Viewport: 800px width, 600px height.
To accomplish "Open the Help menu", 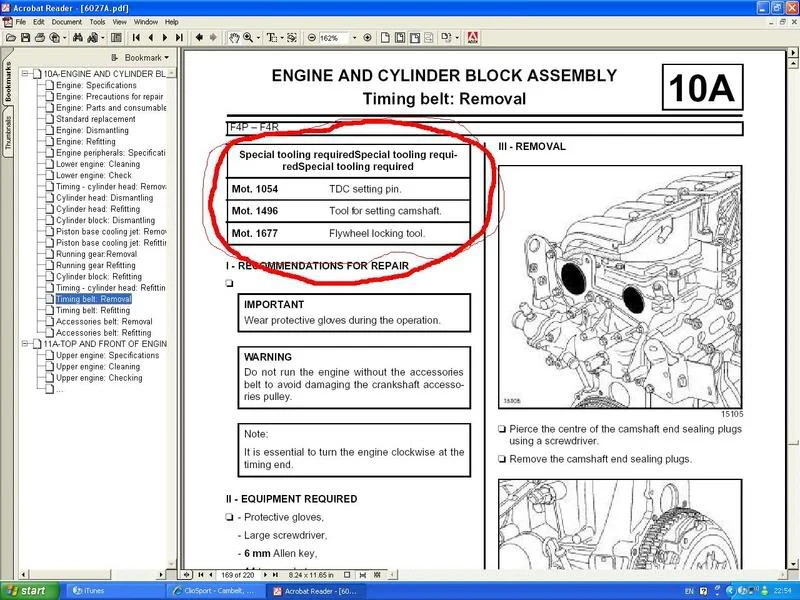I will pyautogui.click(x=171, y=22).
